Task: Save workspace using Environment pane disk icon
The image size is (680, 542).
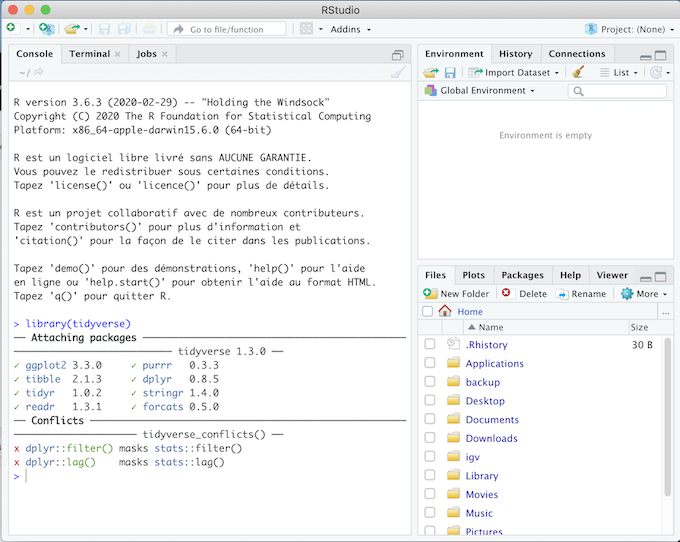Action: pyautogui.click(x=450, y=72)
